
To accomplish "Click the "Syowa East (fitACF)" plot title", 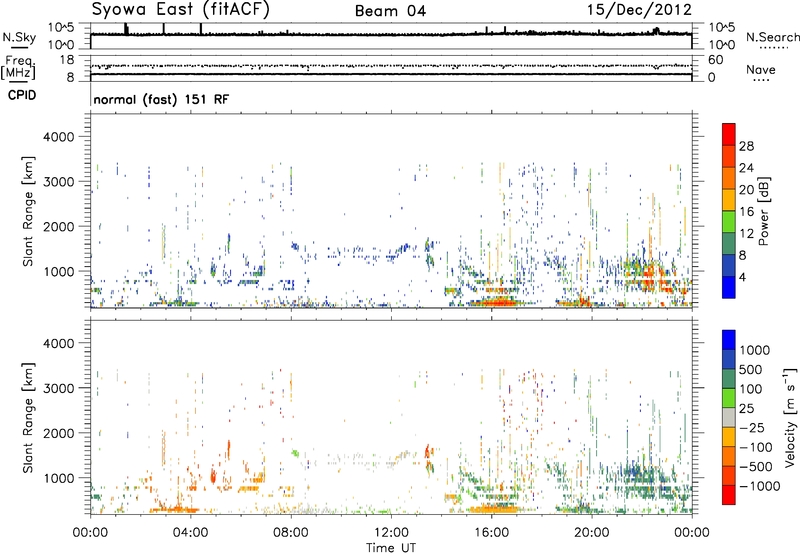I will 181,9.
